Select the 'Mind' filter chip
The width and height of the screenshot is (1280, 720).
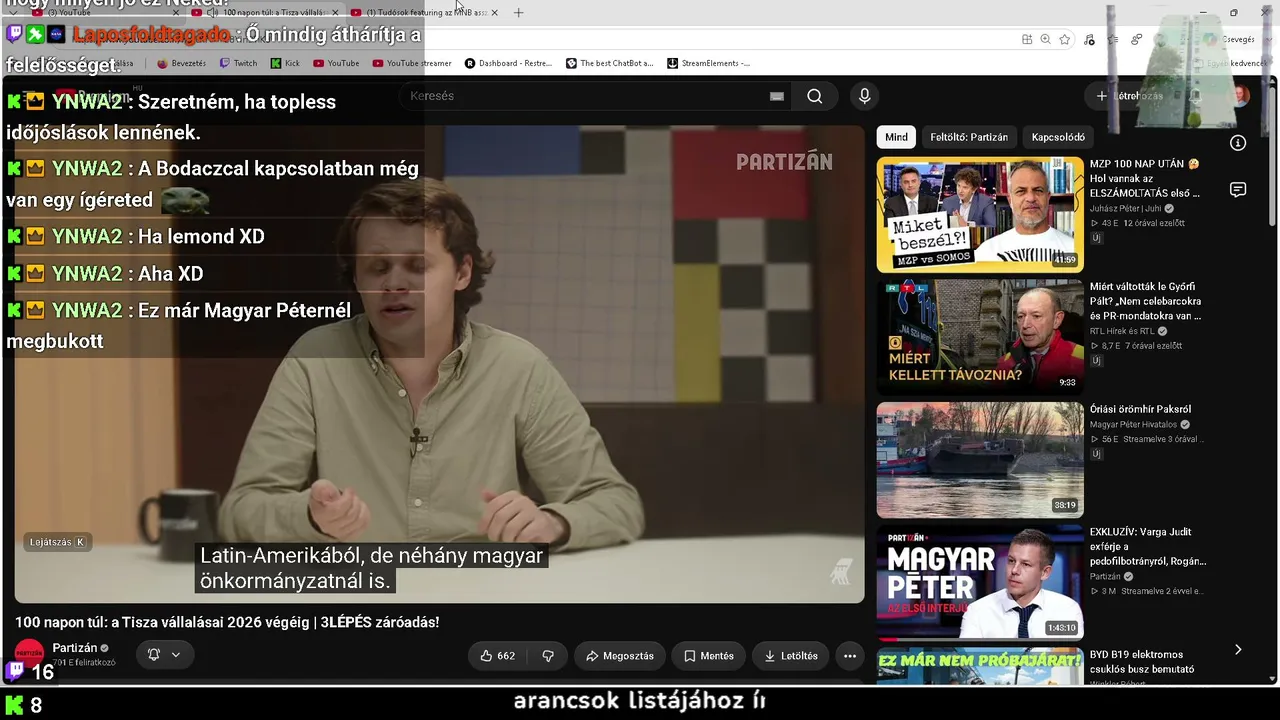(896, 137)
